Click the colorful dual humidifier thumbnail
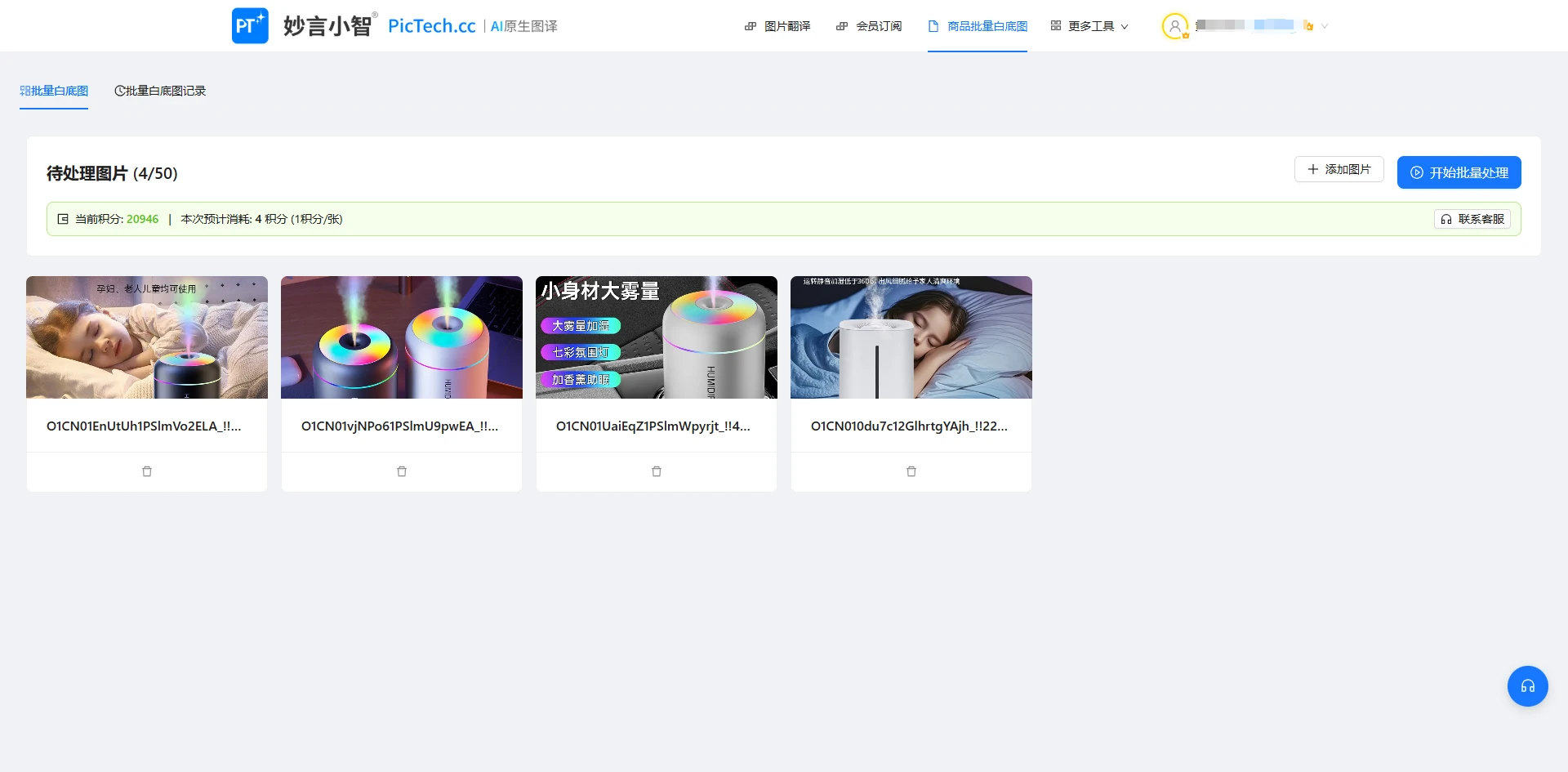 click(x=401, y=337)
